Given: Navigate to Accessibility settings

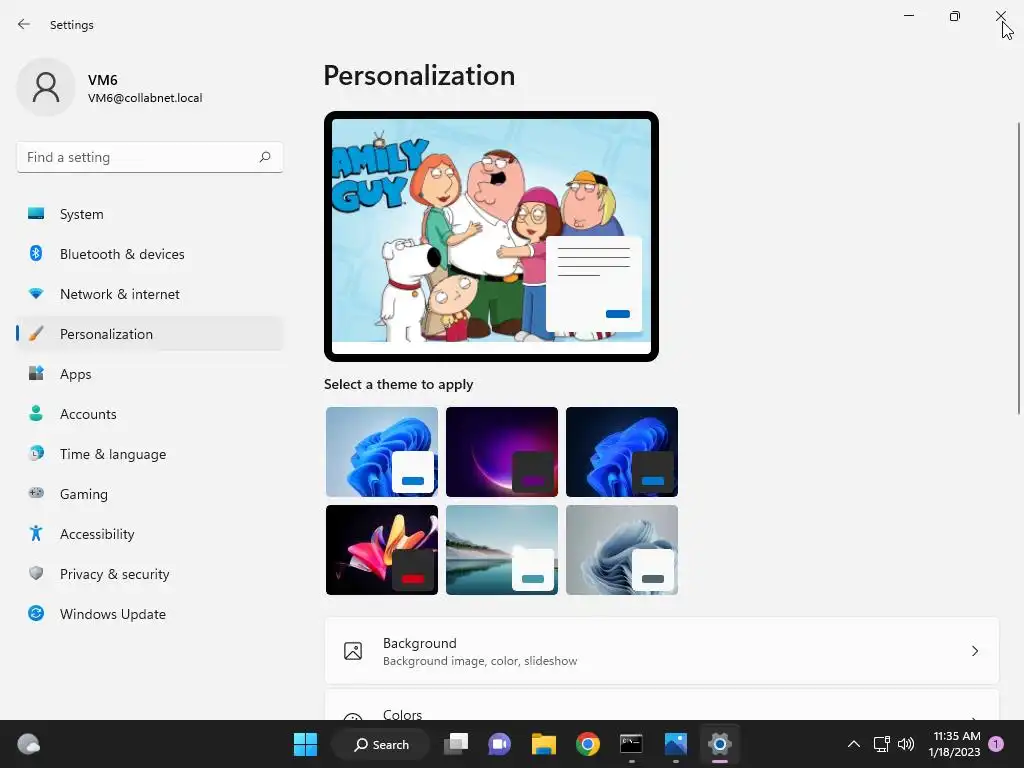Looking at the screenshot, I should (150, 534).
